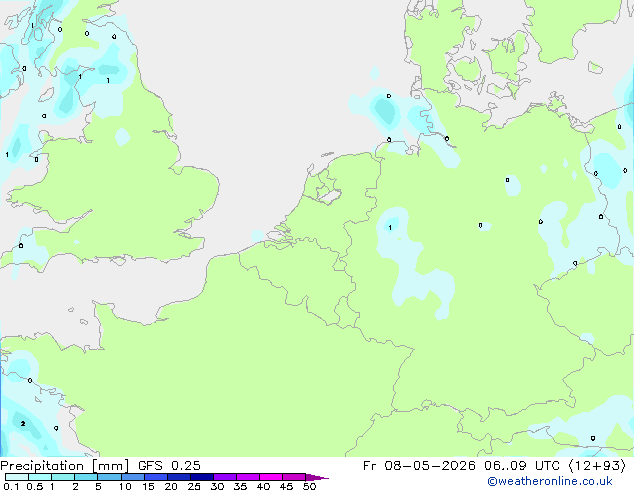Image resolution: width=634 pixels, height=490 pixels.
Task: Open the weatheronline.co.uk link
Action: pyautogui.click(x=550, y=481)
